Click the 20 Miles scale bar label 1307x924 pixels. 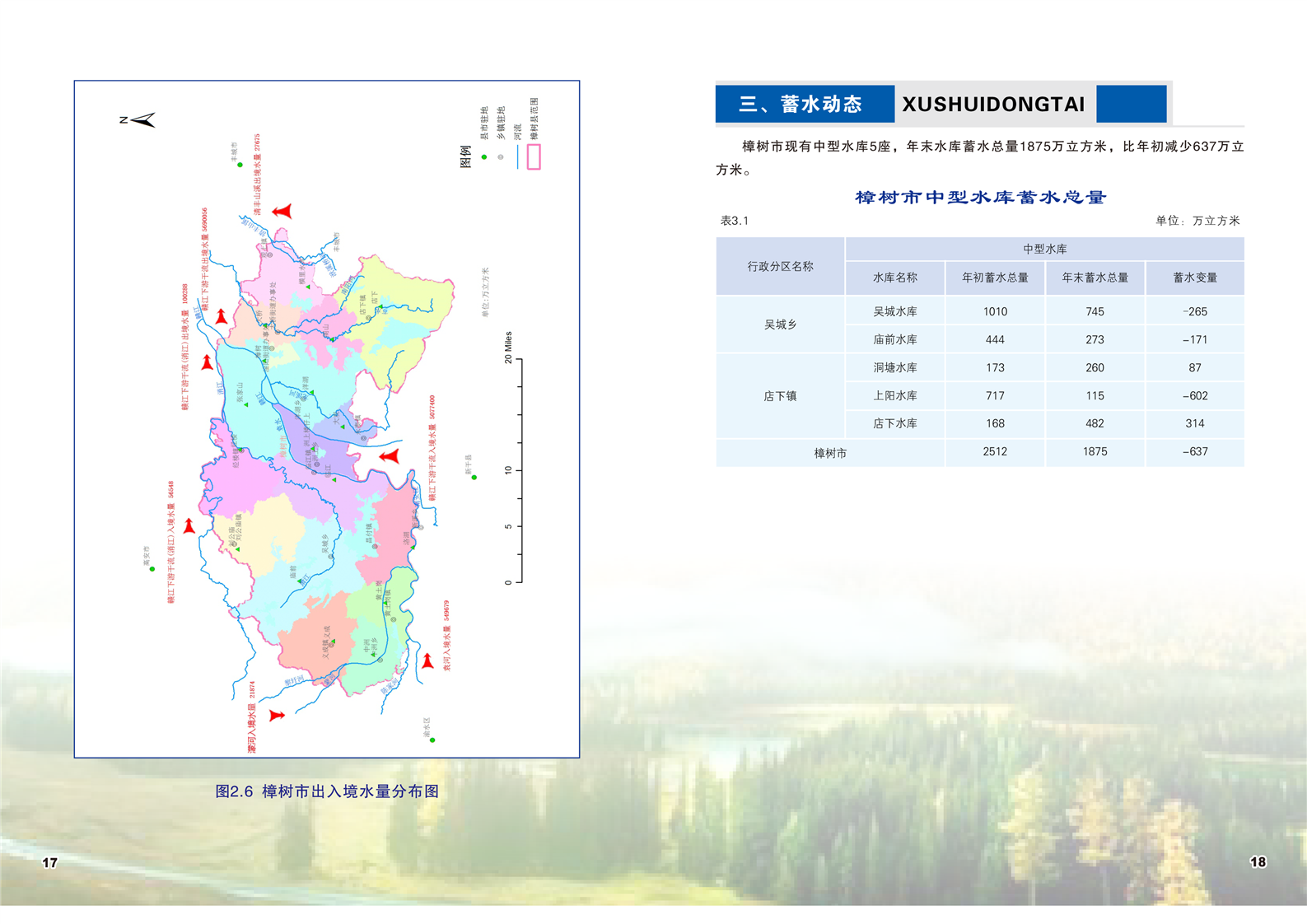[508, 348]
